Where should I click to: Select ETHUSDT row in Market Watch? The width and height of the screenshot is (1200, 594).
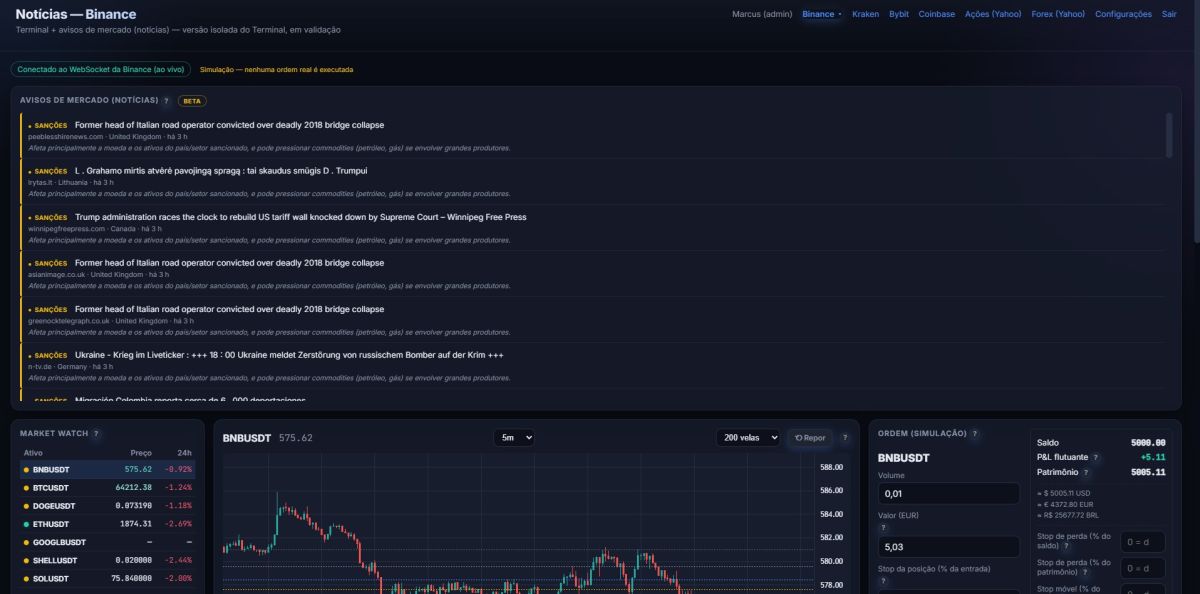[108, 524]
